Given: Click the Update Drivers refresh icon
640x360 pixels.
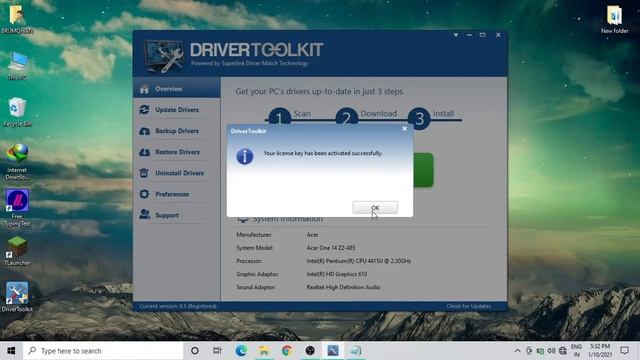Looking at the screenshot, I should click(x=144, y=110).
